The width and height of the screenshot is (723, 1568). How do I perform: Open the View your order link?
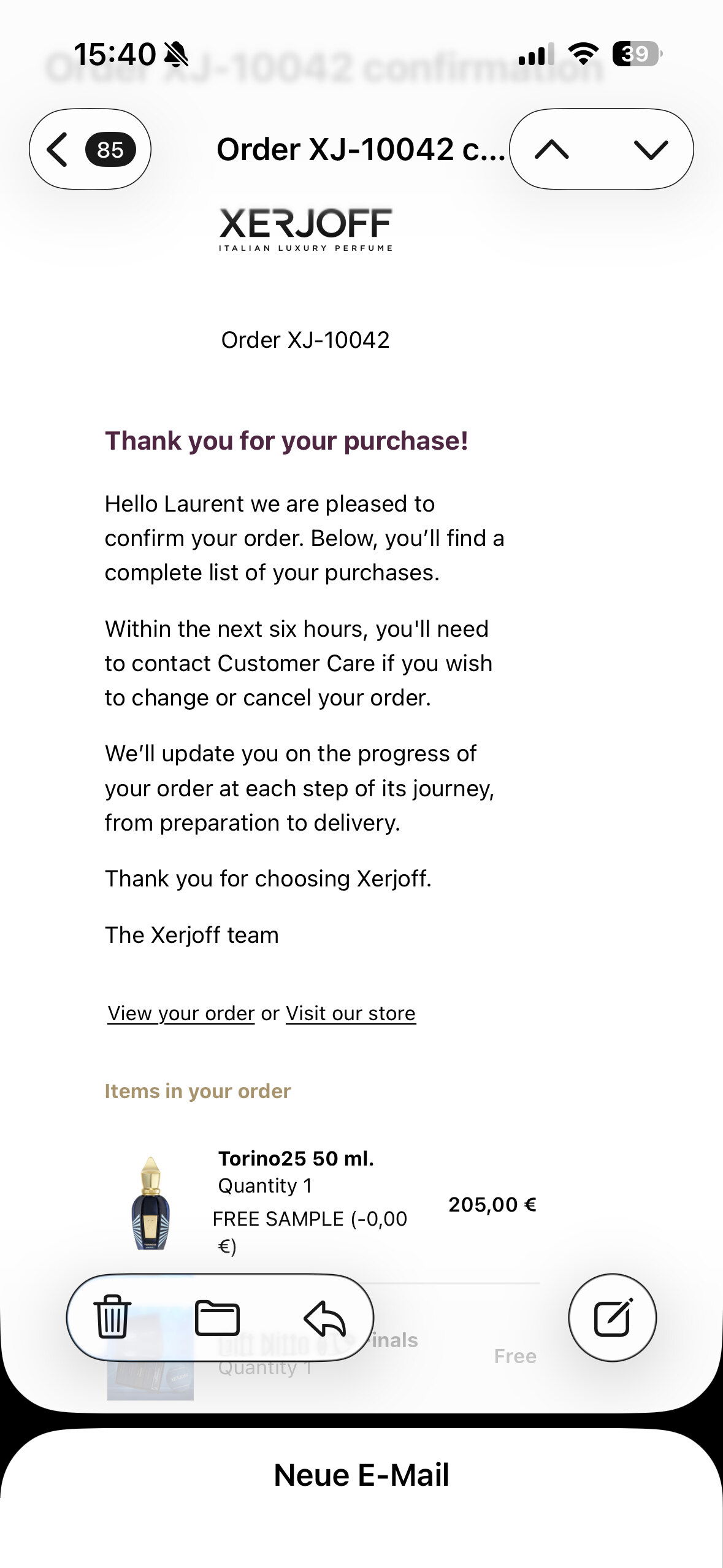(x=181, y=1013)
